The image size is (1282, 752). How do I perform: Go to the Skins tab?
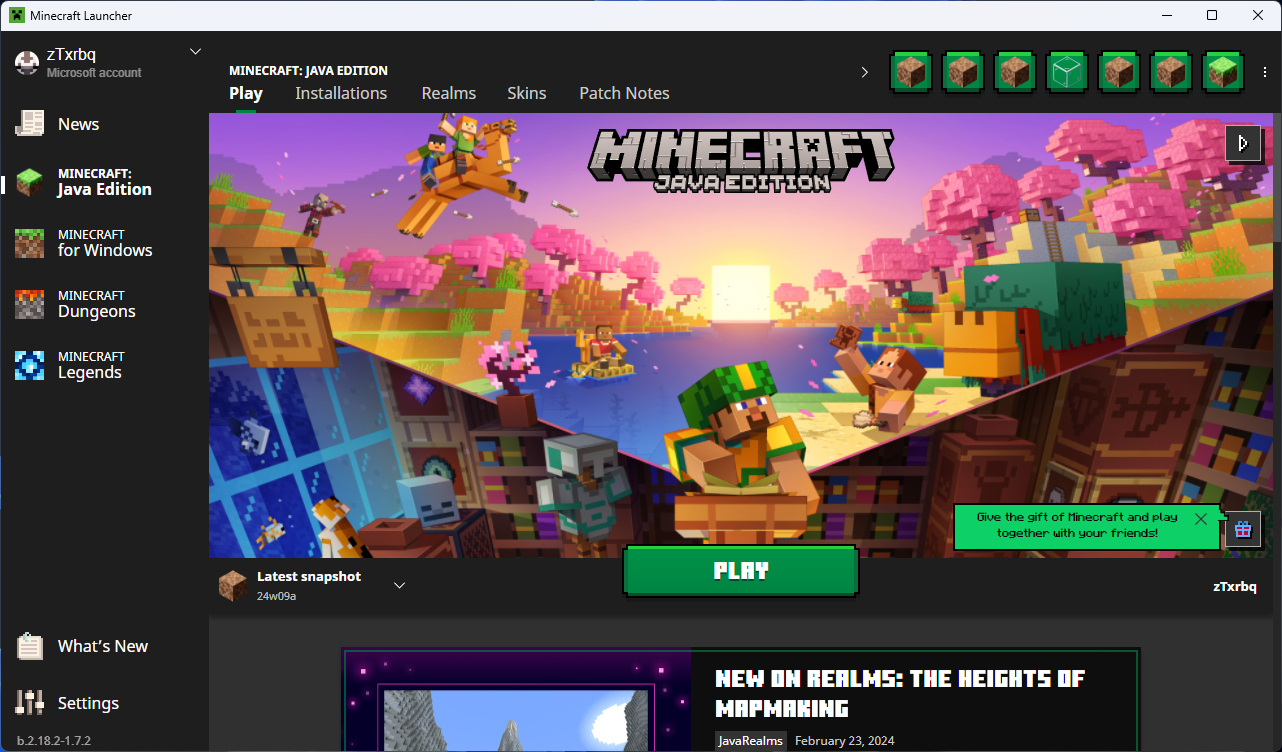526,93
